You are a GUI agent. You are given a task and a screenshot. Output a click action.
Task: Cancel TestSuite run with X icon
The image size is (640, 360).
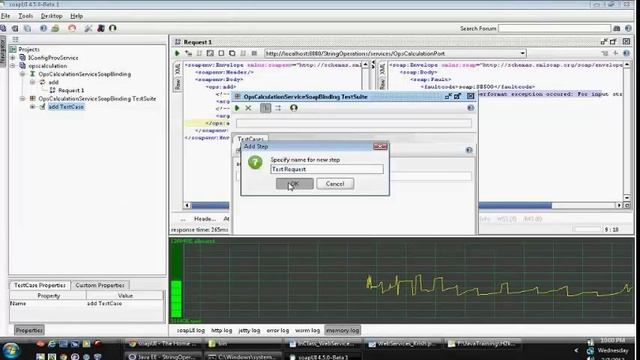point(248,108)
